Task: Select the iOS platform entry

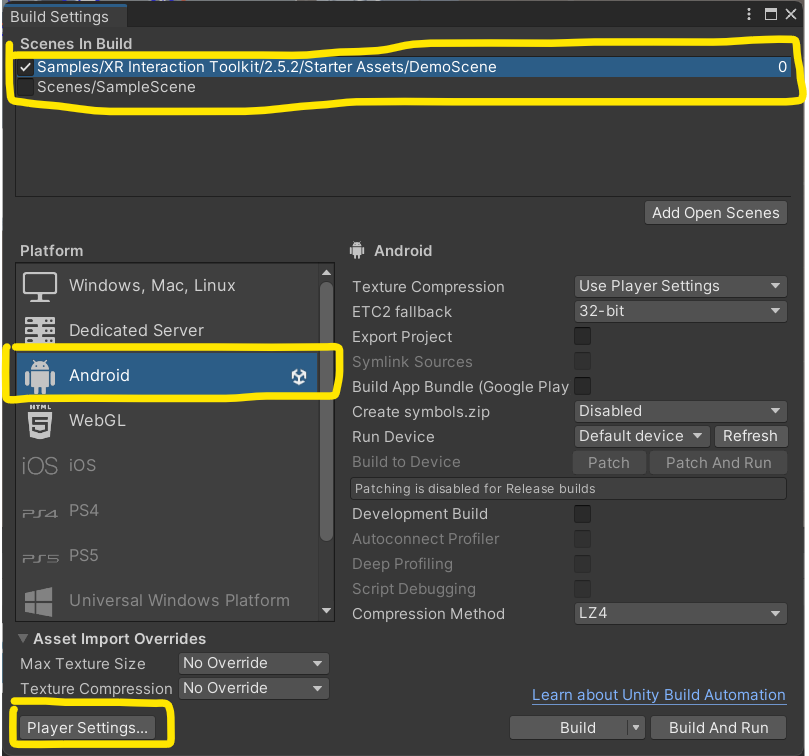Action: click(167, 465)
